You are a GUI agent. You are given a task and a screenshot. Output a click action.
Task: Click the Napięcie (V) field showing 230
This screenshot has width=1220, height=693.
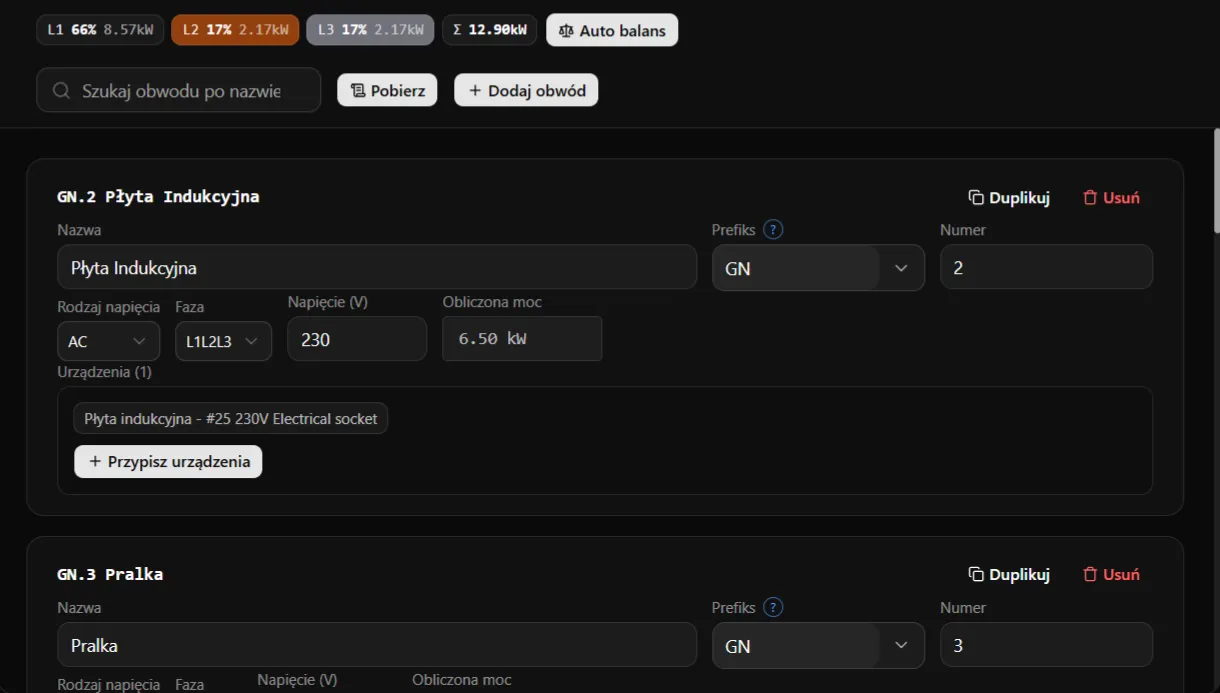click(357, 339)
